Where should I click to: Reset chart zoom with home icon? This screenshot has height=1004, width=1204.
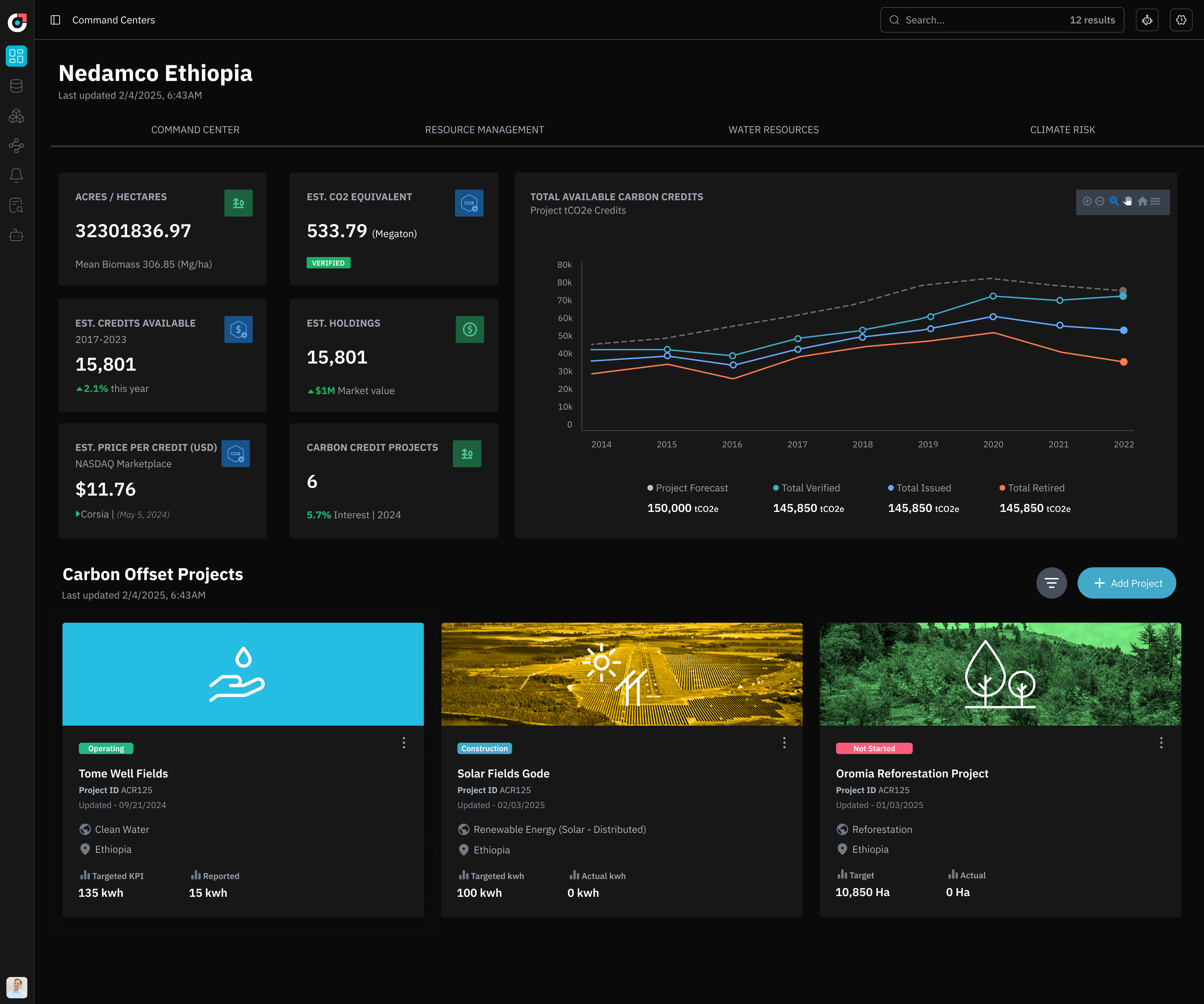coord(1142,201)
